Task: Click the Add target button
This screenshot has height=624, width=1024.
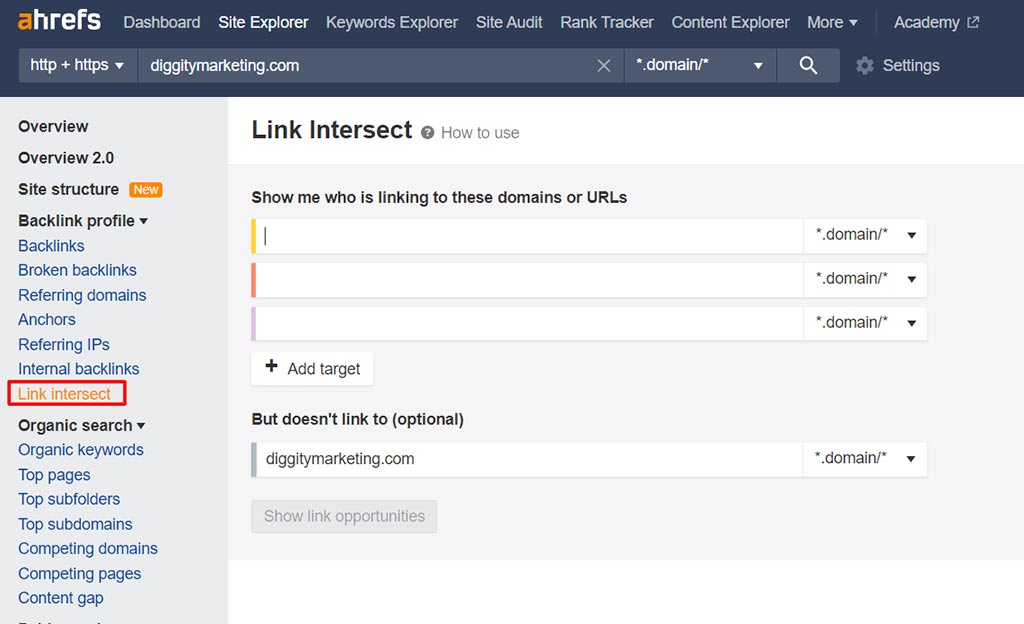Action: [x=312, y=369]
